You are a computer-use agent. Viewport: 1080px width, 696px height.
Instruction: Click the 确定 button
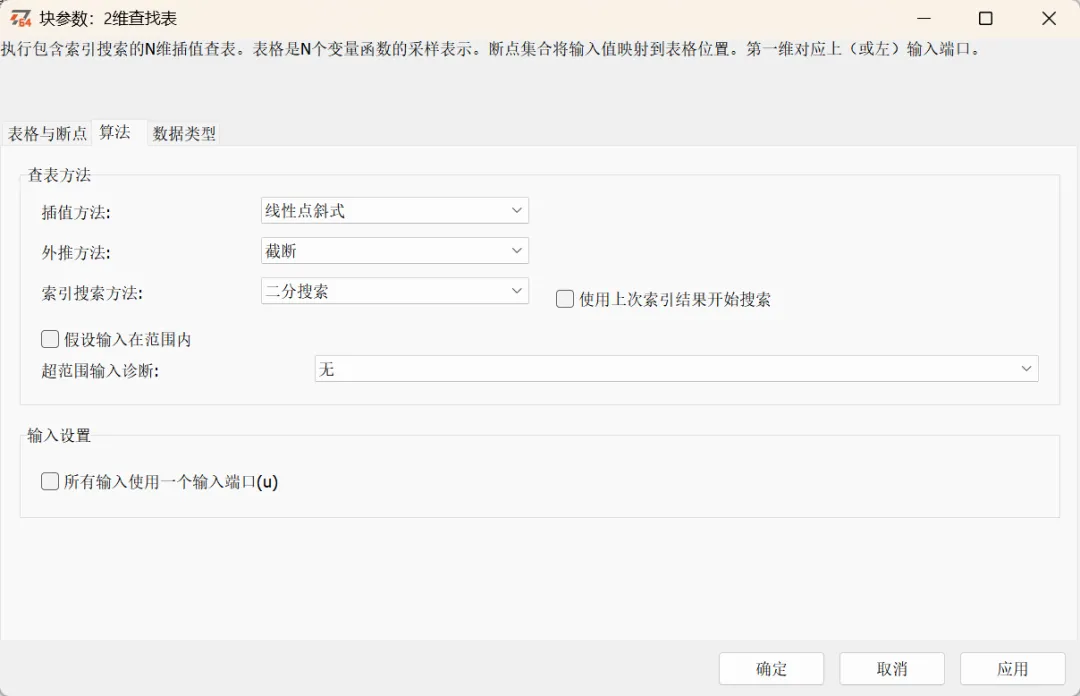pos(771,668)
